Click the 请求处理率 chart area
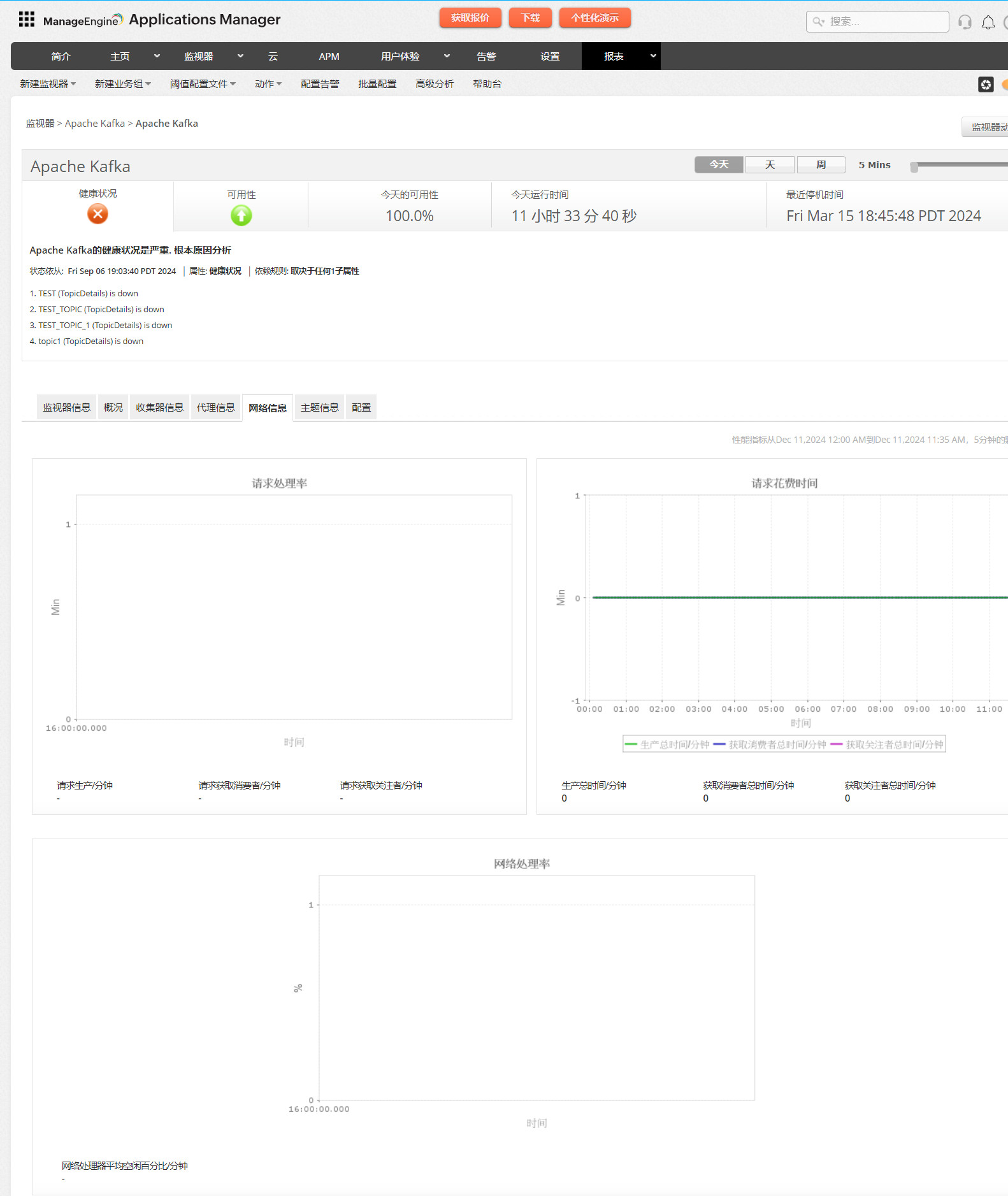This screenshot has width=1008, height=1196. click(294, 607)
